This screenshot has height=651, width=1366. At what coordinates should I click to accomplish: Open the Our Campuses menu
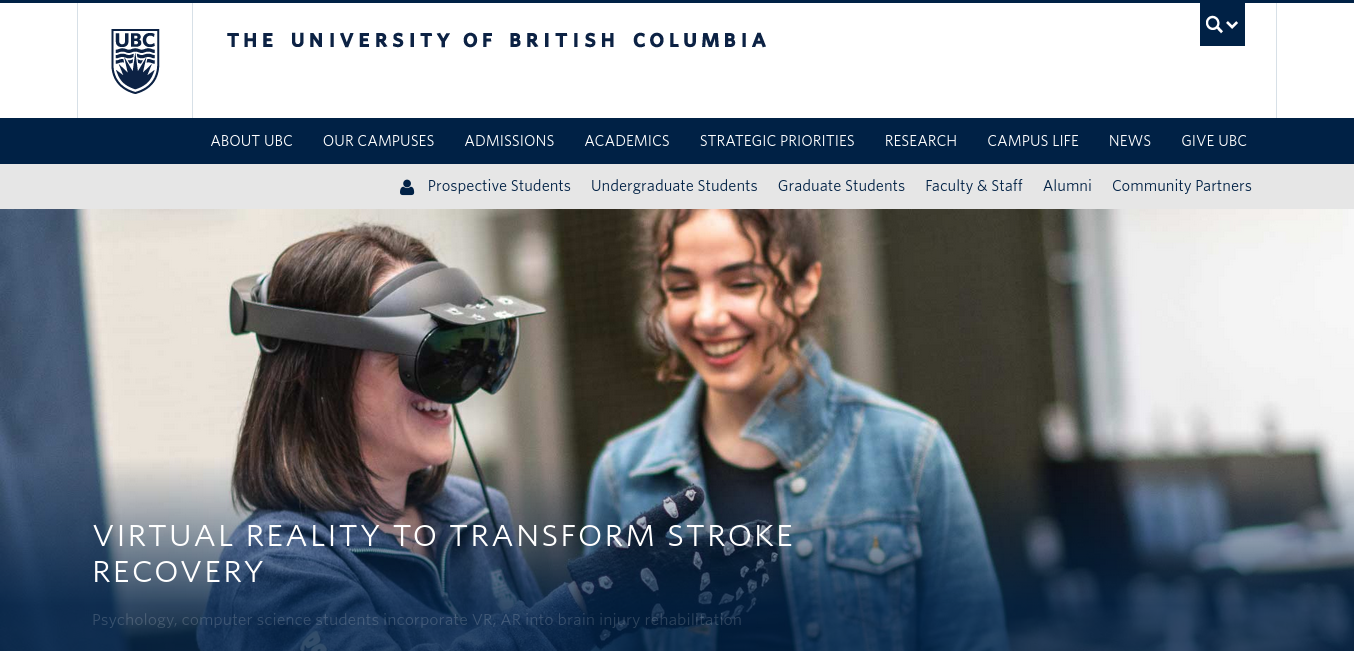click(378, 141)
